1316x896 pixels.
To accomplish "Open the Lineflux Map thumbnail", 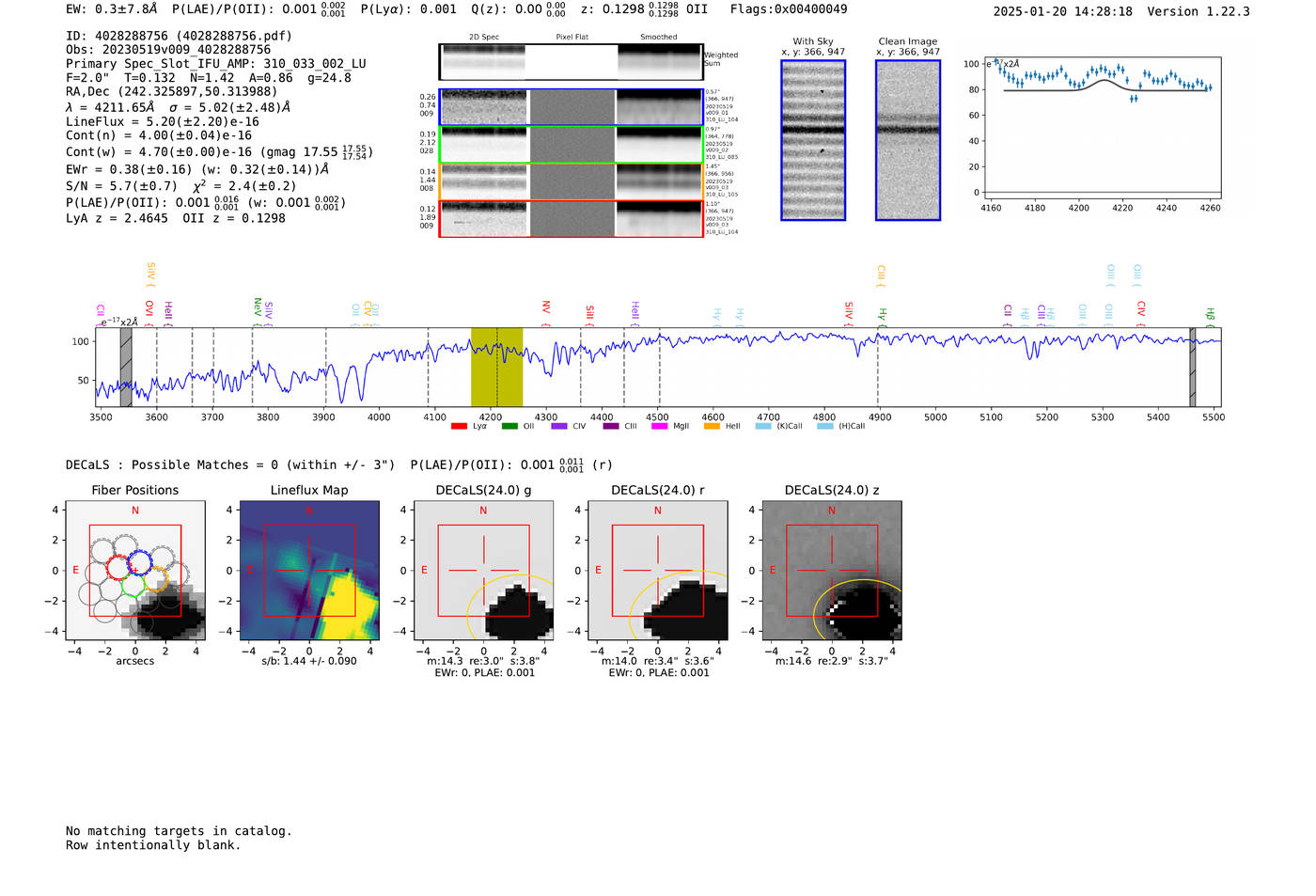I will tap(309, 571).
